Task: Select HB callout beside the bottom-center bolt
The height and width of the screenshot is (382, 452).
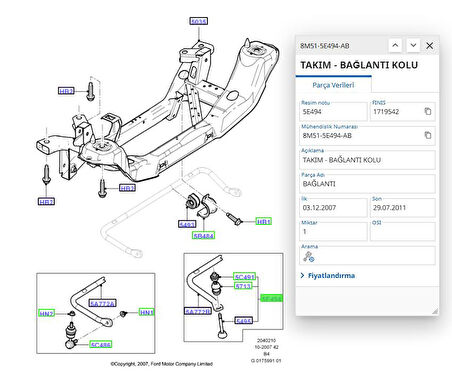Action: point(127,188)
